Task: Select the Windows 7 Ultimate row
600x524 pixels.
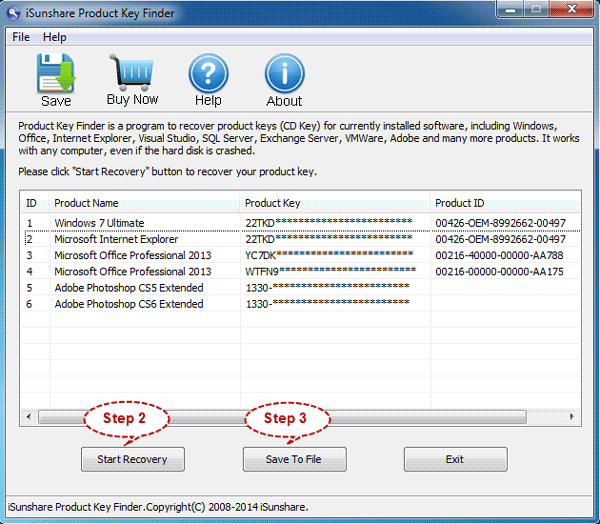Action: click(300, 223)
